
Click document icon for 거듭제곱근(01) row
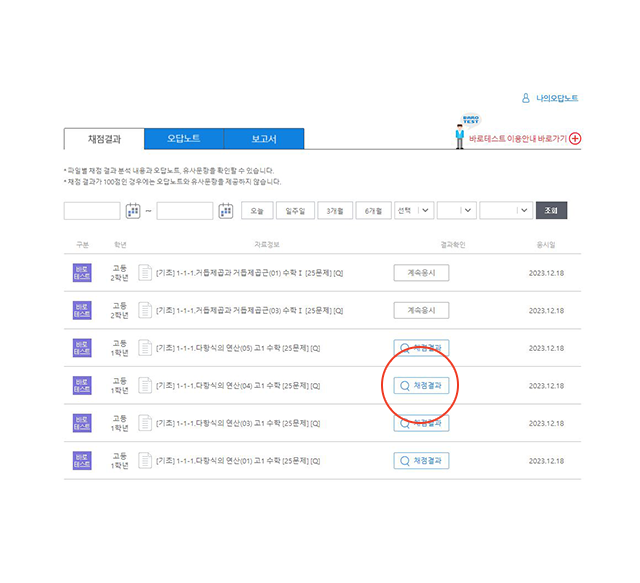tap(145, 273)
